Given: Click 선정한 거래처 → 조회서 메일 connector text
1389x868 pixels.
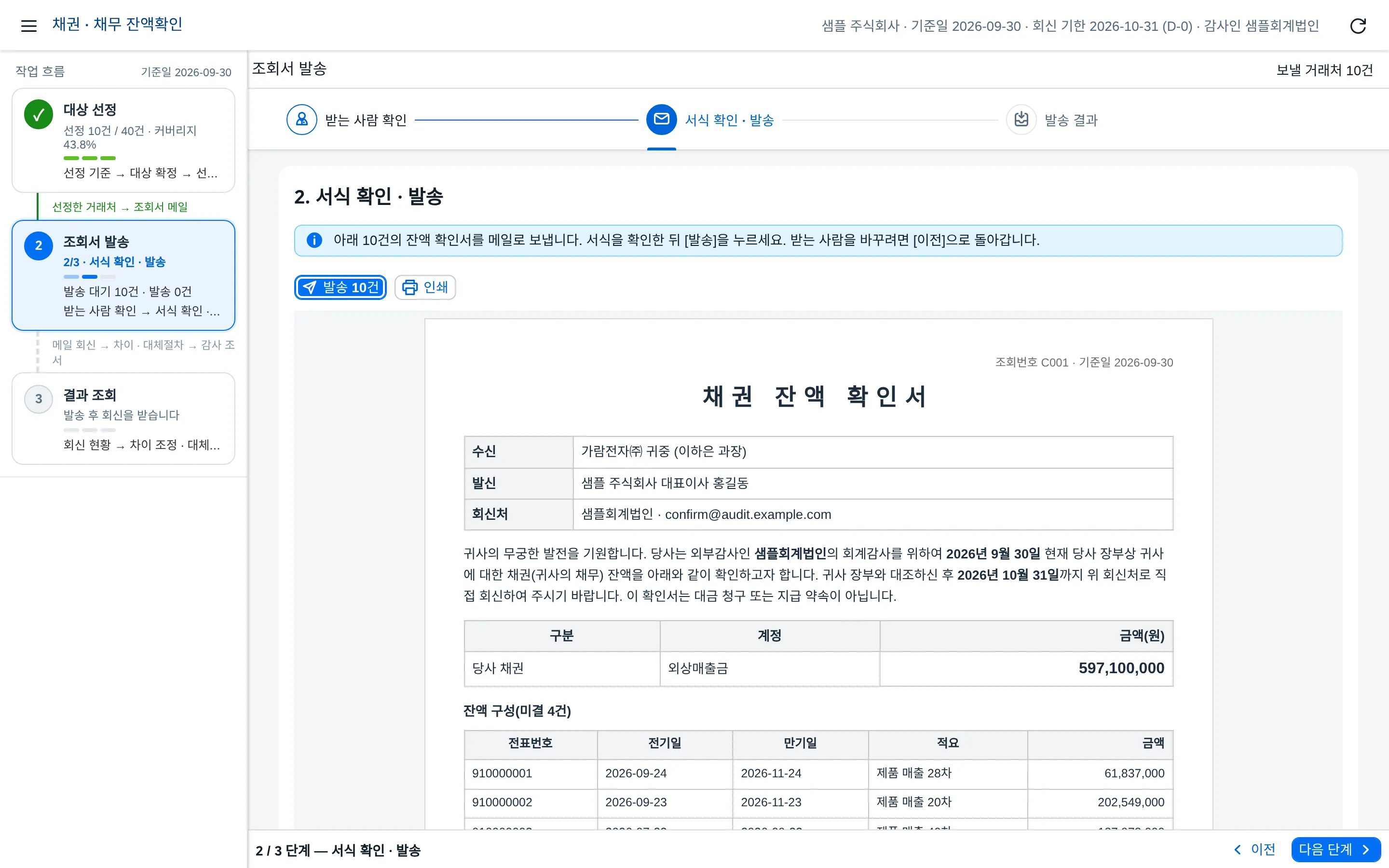Looking at the screenshot, I should tap(120, 207).
